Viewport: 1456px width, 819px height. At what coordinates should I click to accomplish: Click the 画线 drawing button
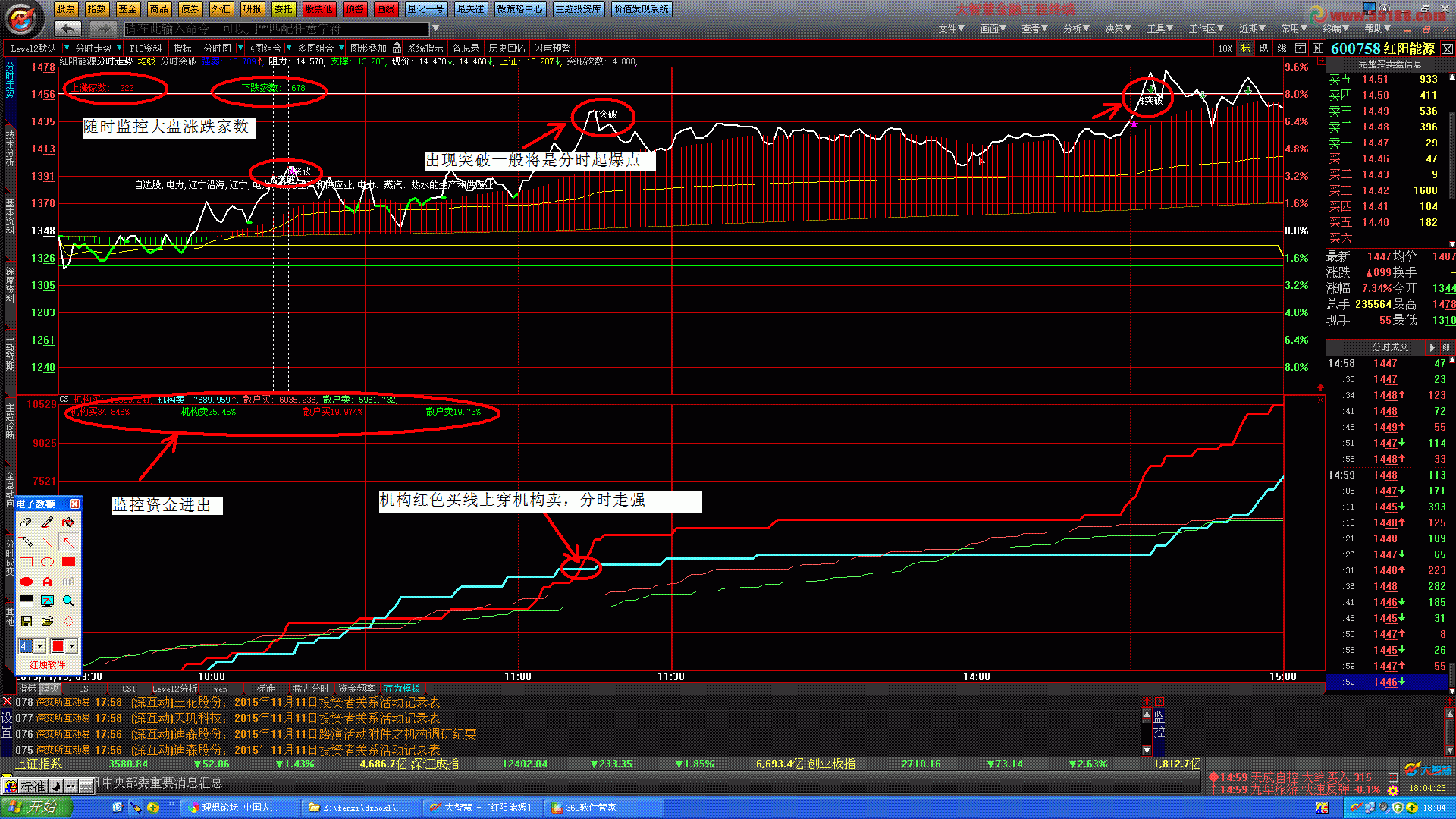point(385,9)
